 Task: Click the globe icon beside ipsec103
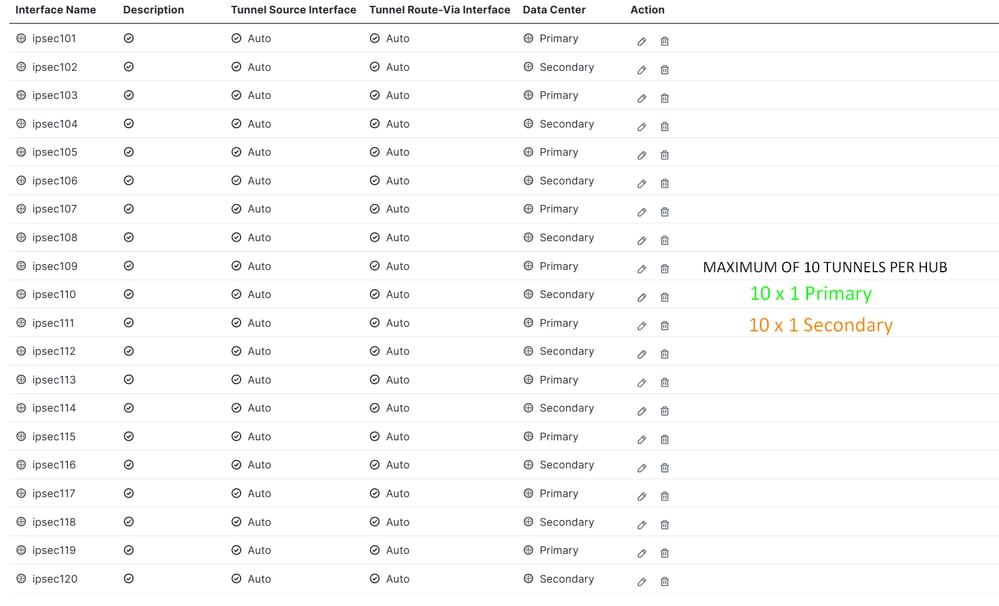[21, 95]
